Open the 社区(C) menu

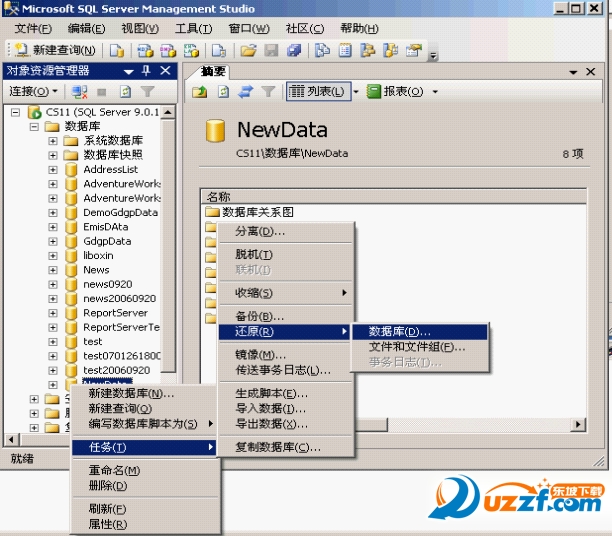pos(304,28)
